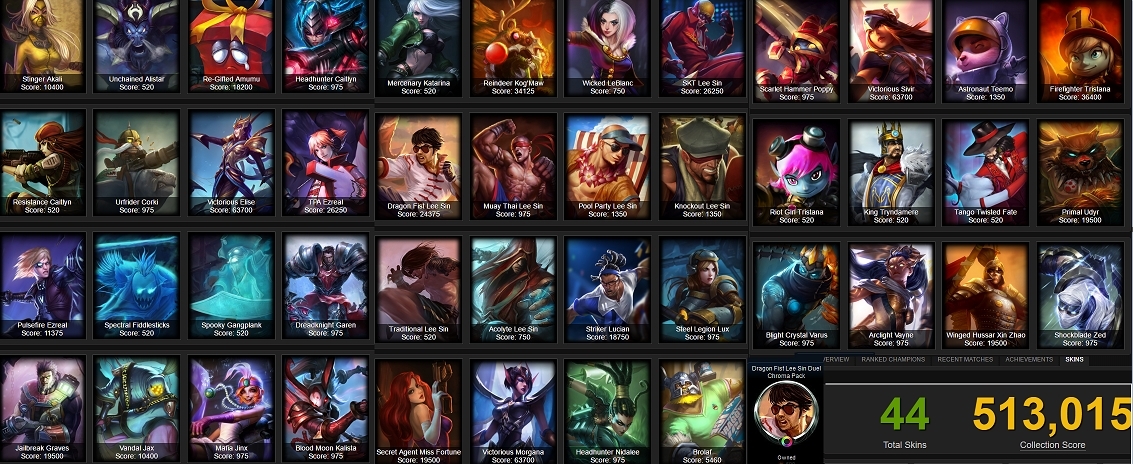Open the Pulsefire Ezreal skin thumbnail
This screenshot has height=464, width=1133.
(x=43, y=286)
